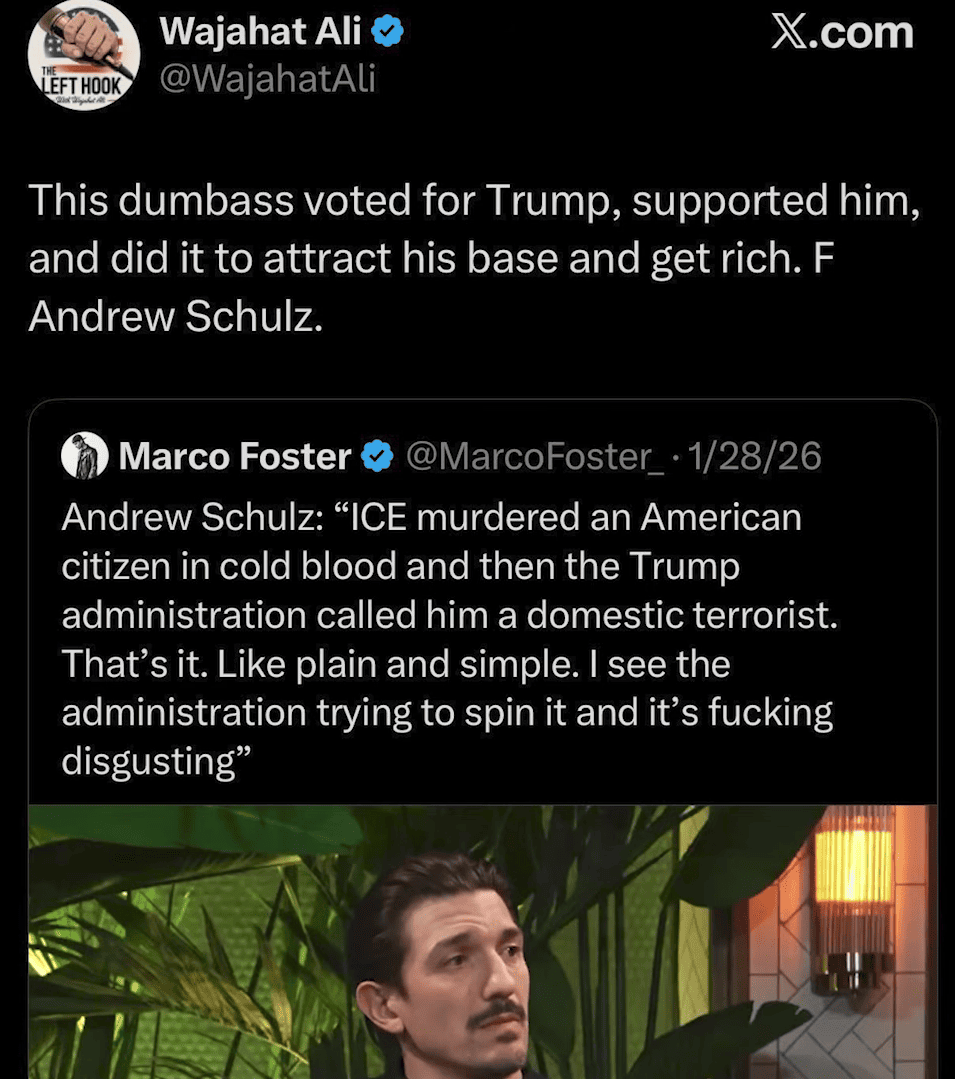
Task: Open Marco Foster's small profile avatar
Action: coord(84,457)
